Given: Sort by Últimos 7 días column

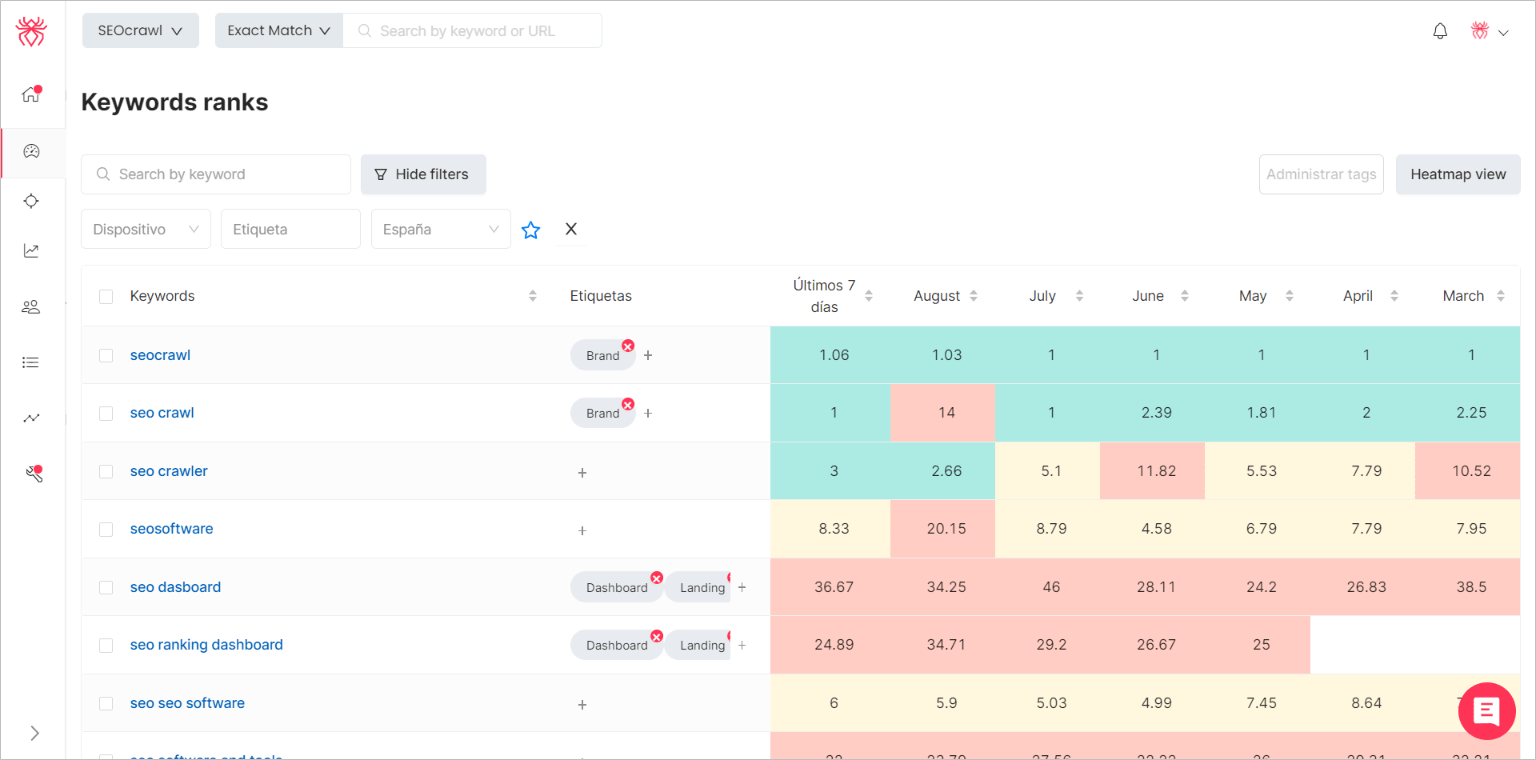Looking at the screenshot, I should (833, 296).
